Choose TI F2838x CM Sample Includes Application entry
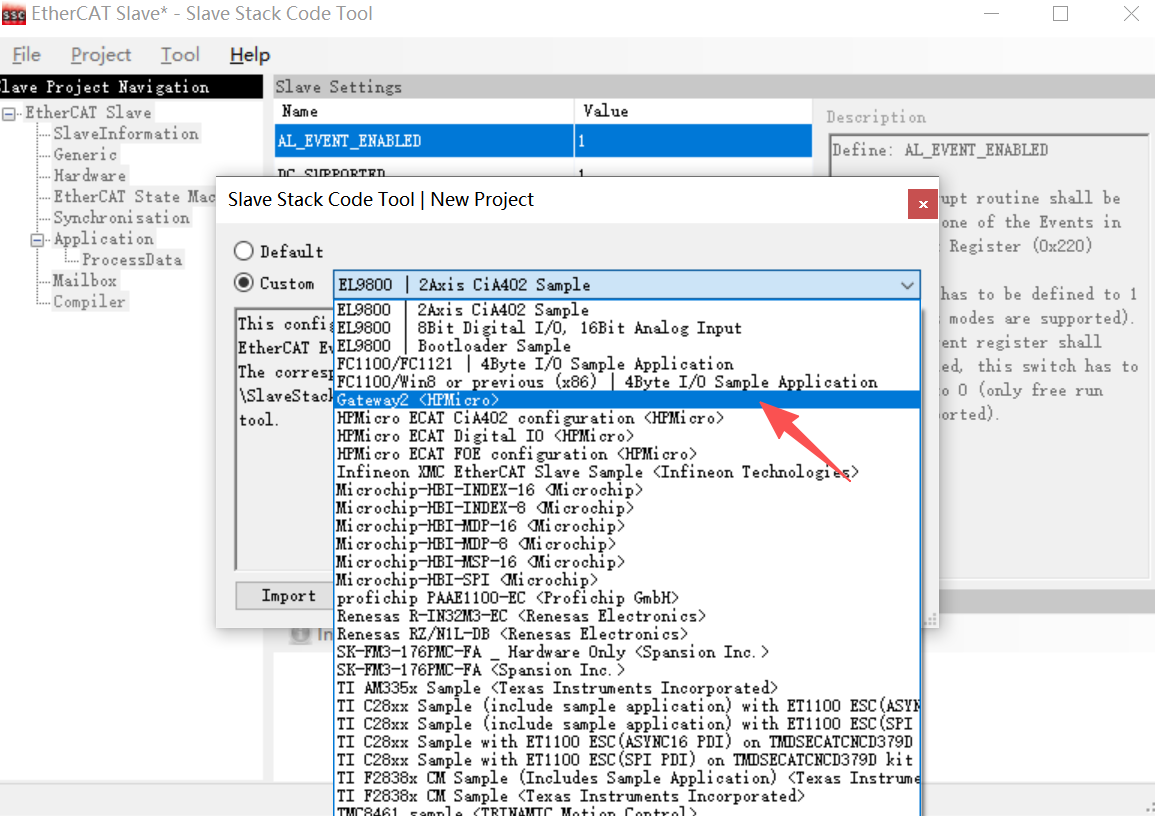Screen dimensions: 1155x816 click(x=627, y=779)
